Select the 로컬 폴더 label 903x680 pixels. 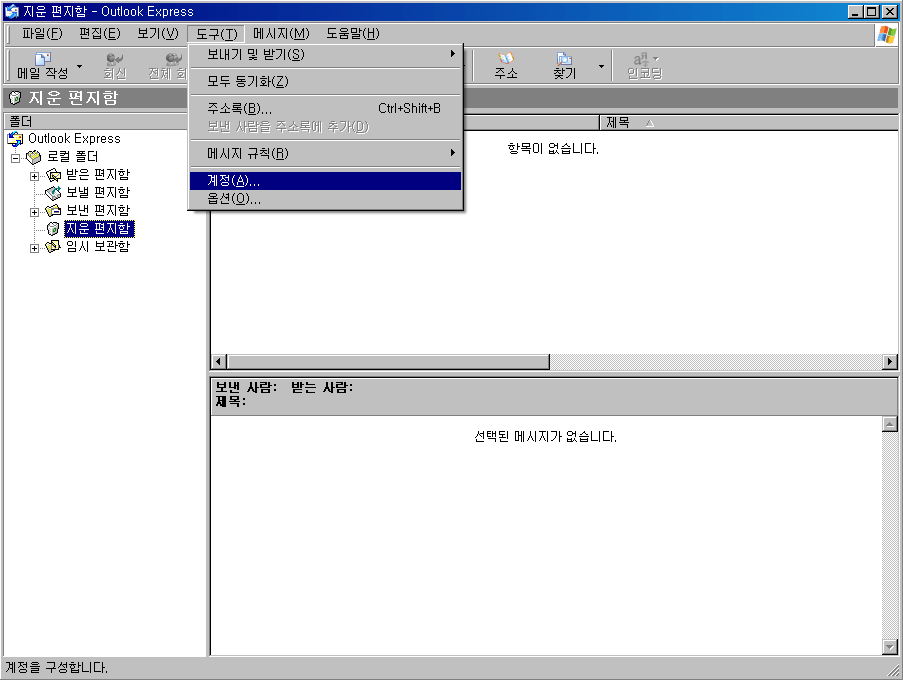[73, 157]
